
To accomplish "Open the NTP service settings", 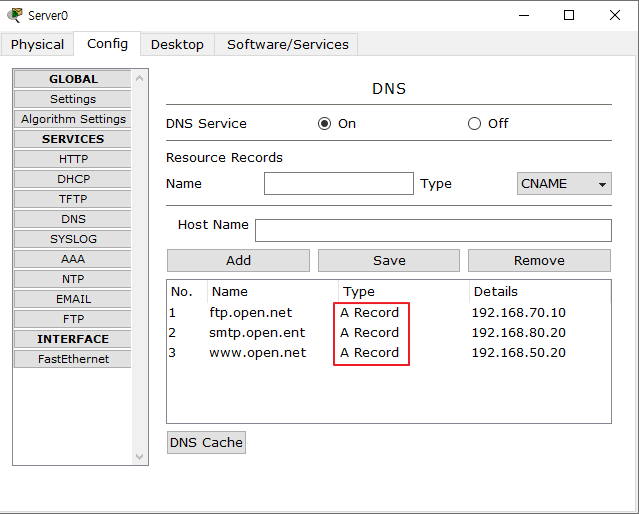I will coord(73,279).
